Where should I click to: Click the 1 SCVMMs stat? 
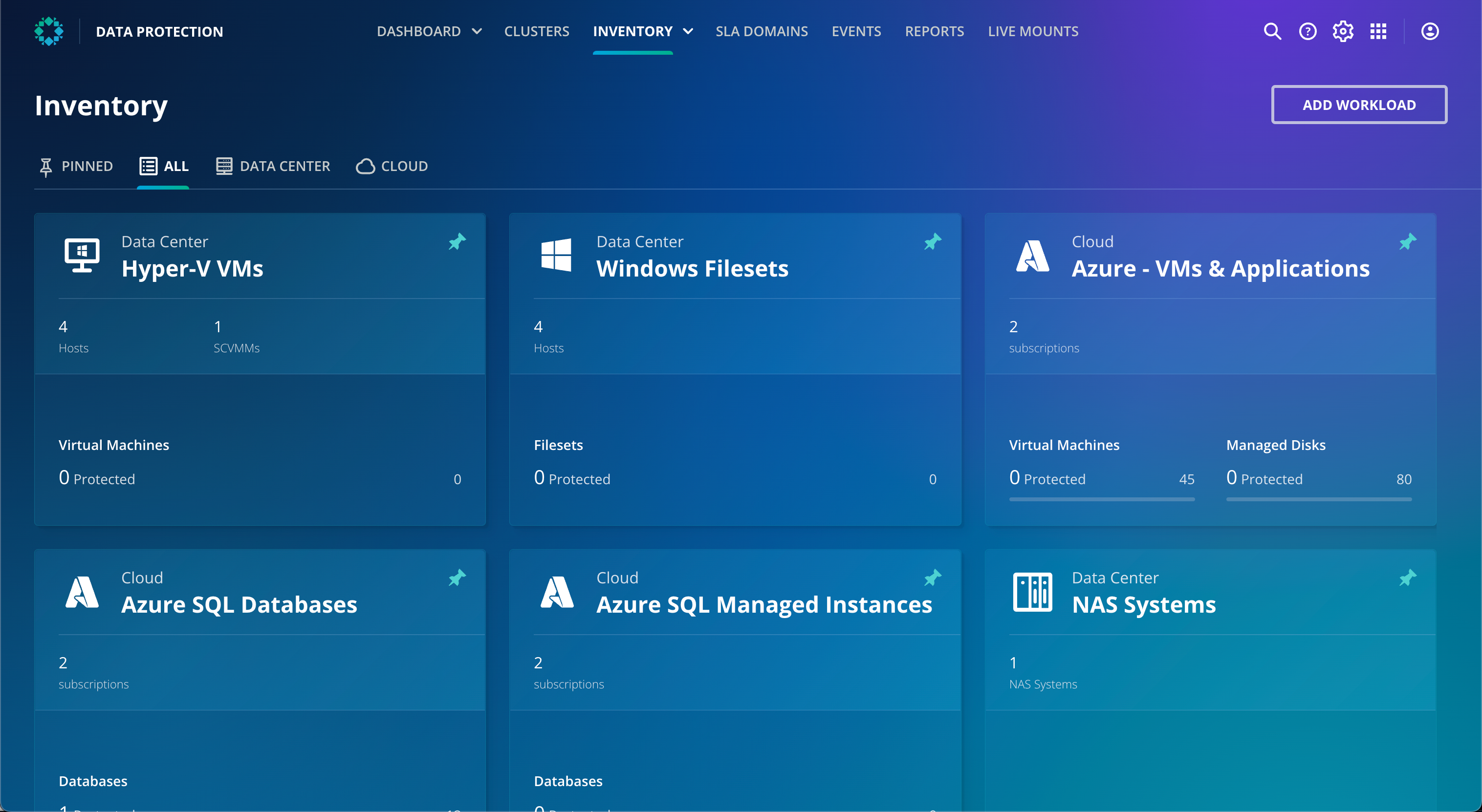(237, 337)
